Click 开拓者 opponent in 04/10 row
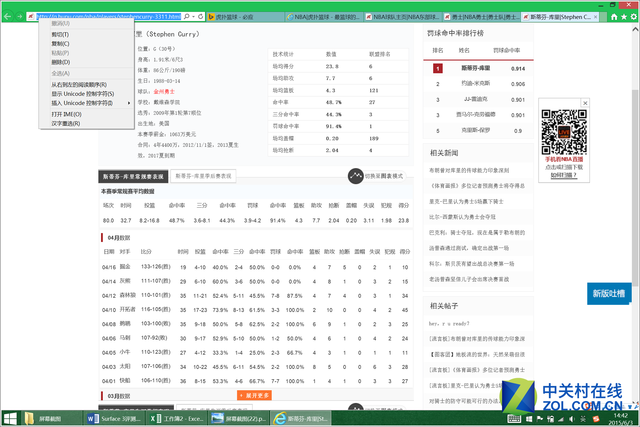 [x=126, y=309]
